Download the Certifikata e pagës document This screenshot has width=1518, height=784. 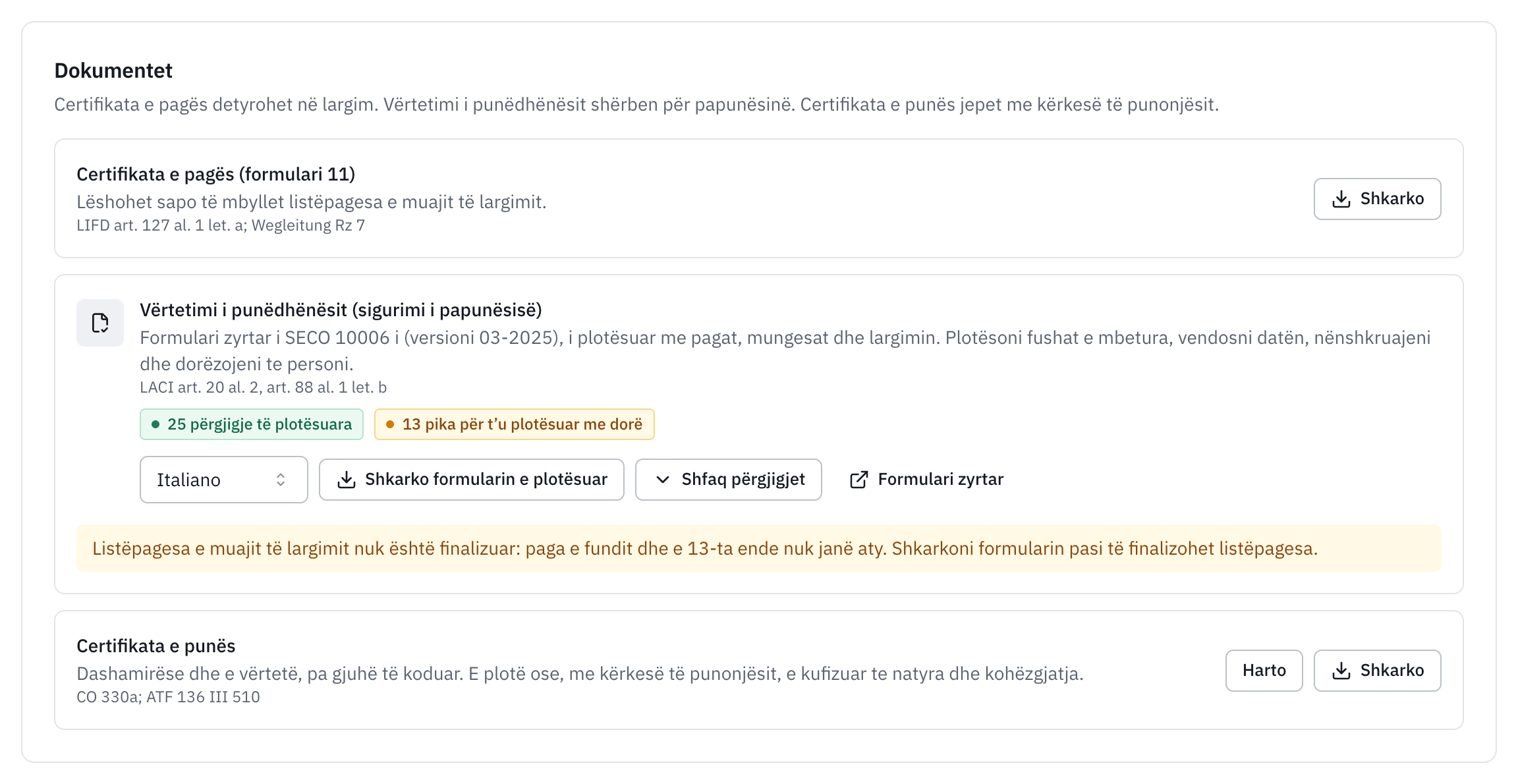[x=1377, y=199]
